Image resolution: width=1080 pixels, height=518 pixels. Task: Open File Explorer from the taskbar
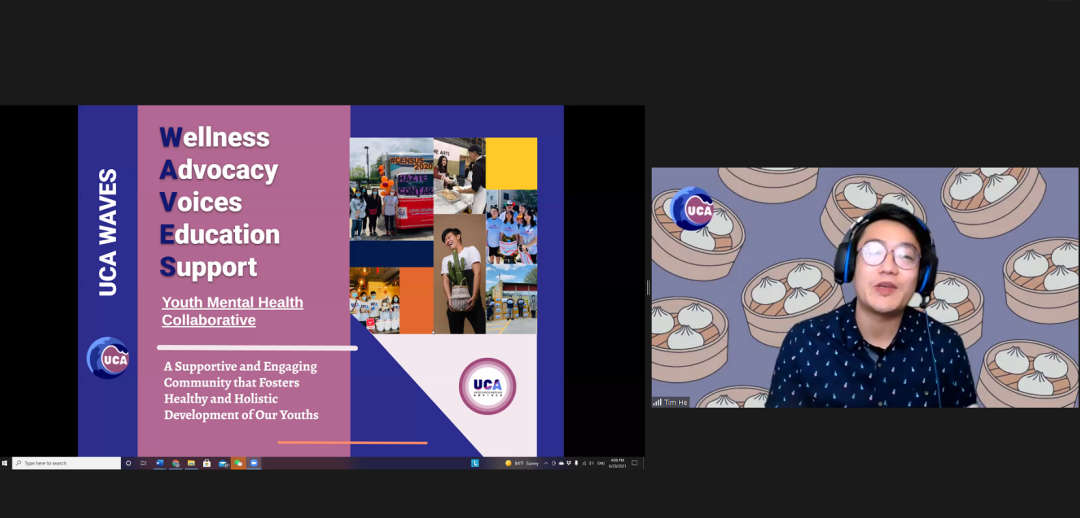coord(191,463)
